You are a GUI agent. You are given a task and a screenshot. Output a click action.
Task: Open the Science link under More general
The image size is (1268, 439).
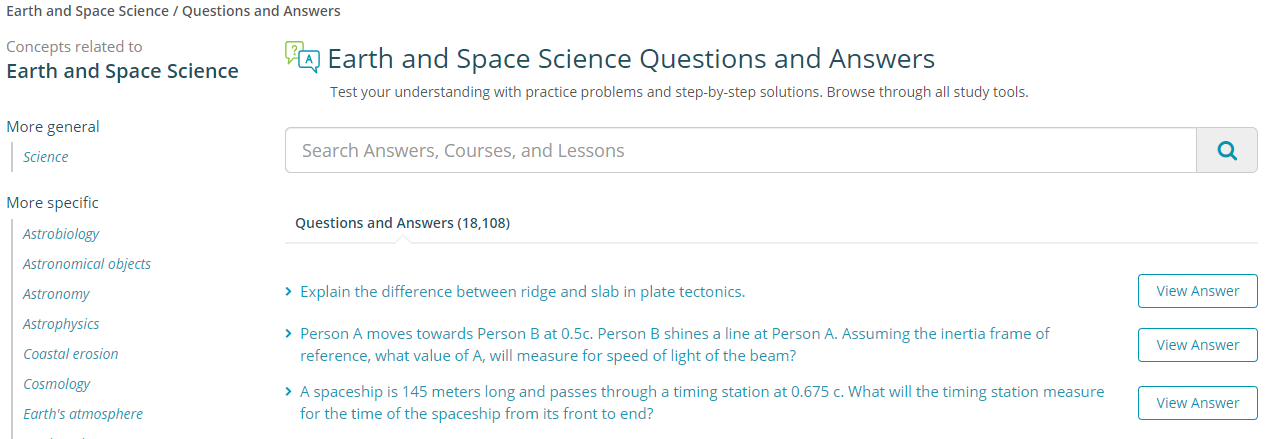[x=46, y=157]
